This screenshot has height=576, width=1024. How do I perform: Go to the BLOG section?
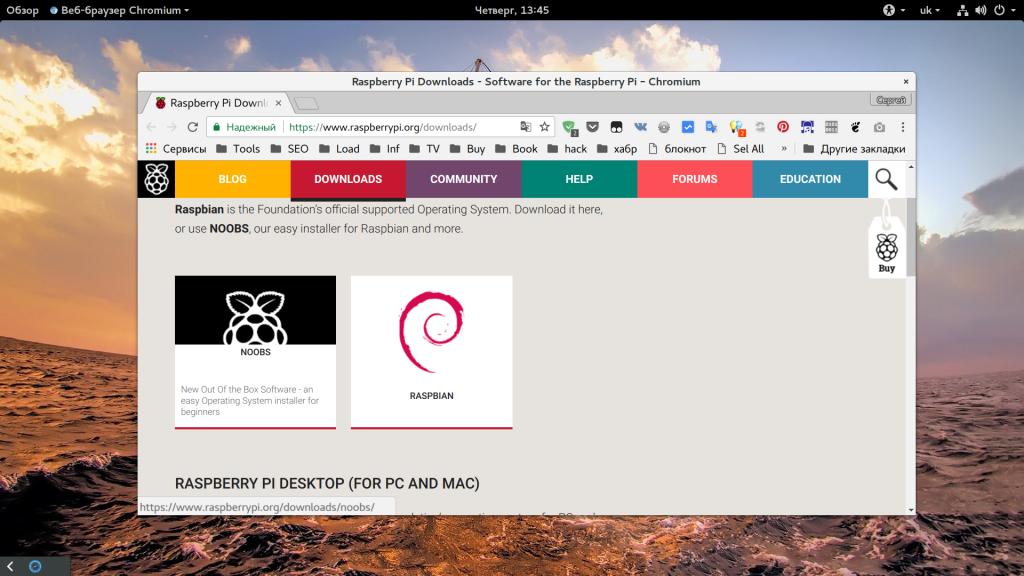pyautogui.click(x=232, y=179)
